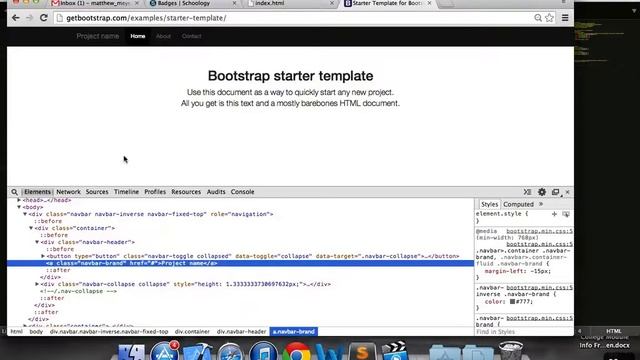Collapse the navbar-fixed-top div node
Screen dimensions: 640x360
(x=25, y=214)
